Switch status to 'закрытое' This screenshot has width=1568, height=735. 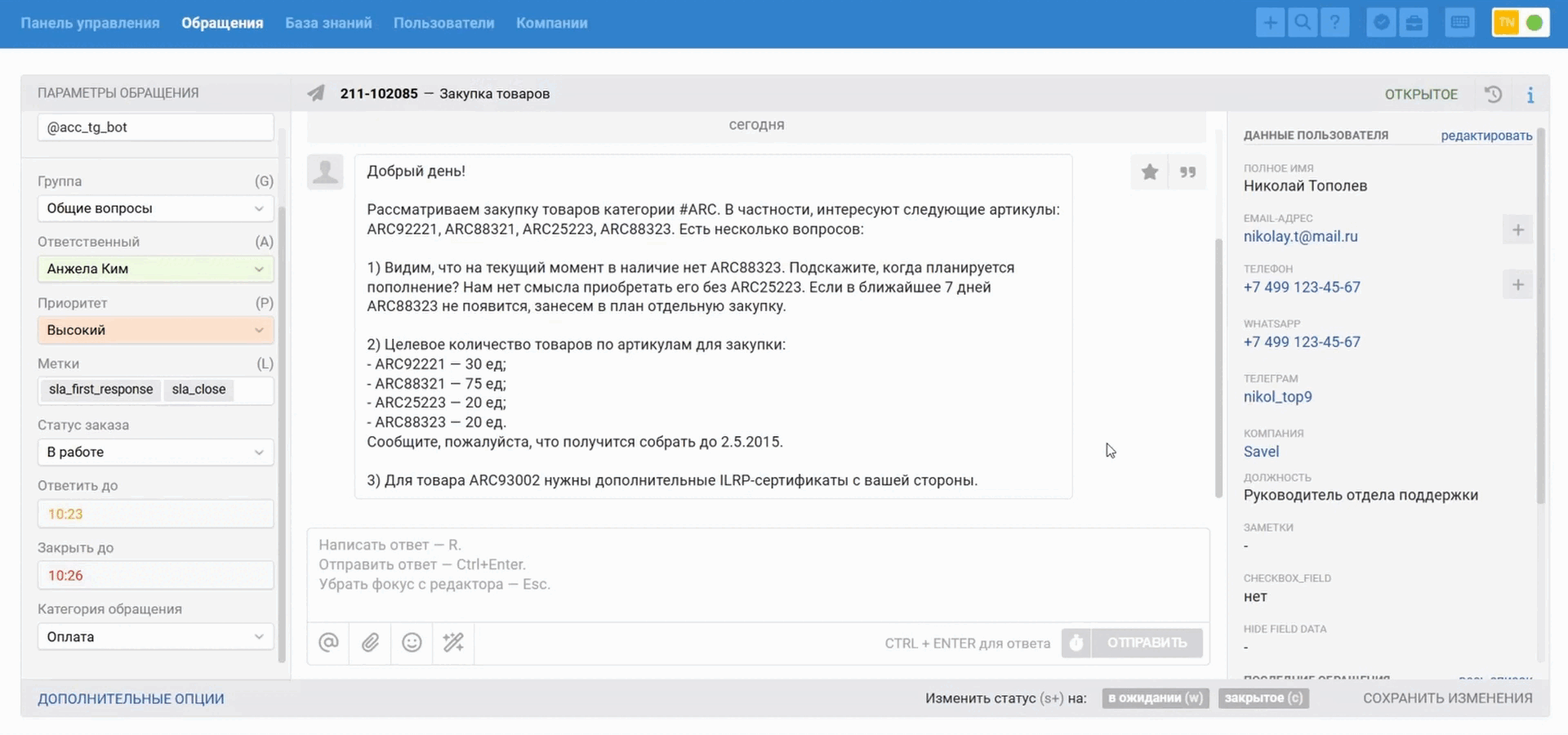pyautogui.click(x=1263, y=698)
